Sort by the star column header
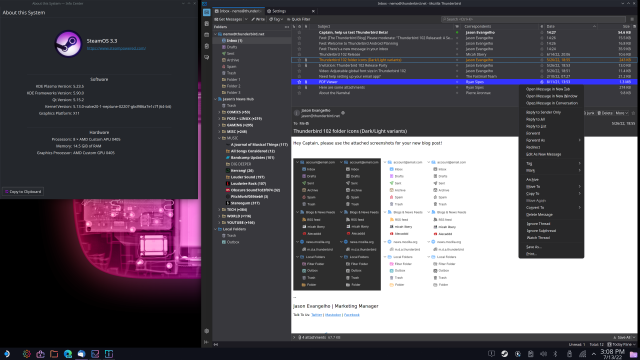The height and width of the screenshot is (360, 640). [x=300, y=27]
